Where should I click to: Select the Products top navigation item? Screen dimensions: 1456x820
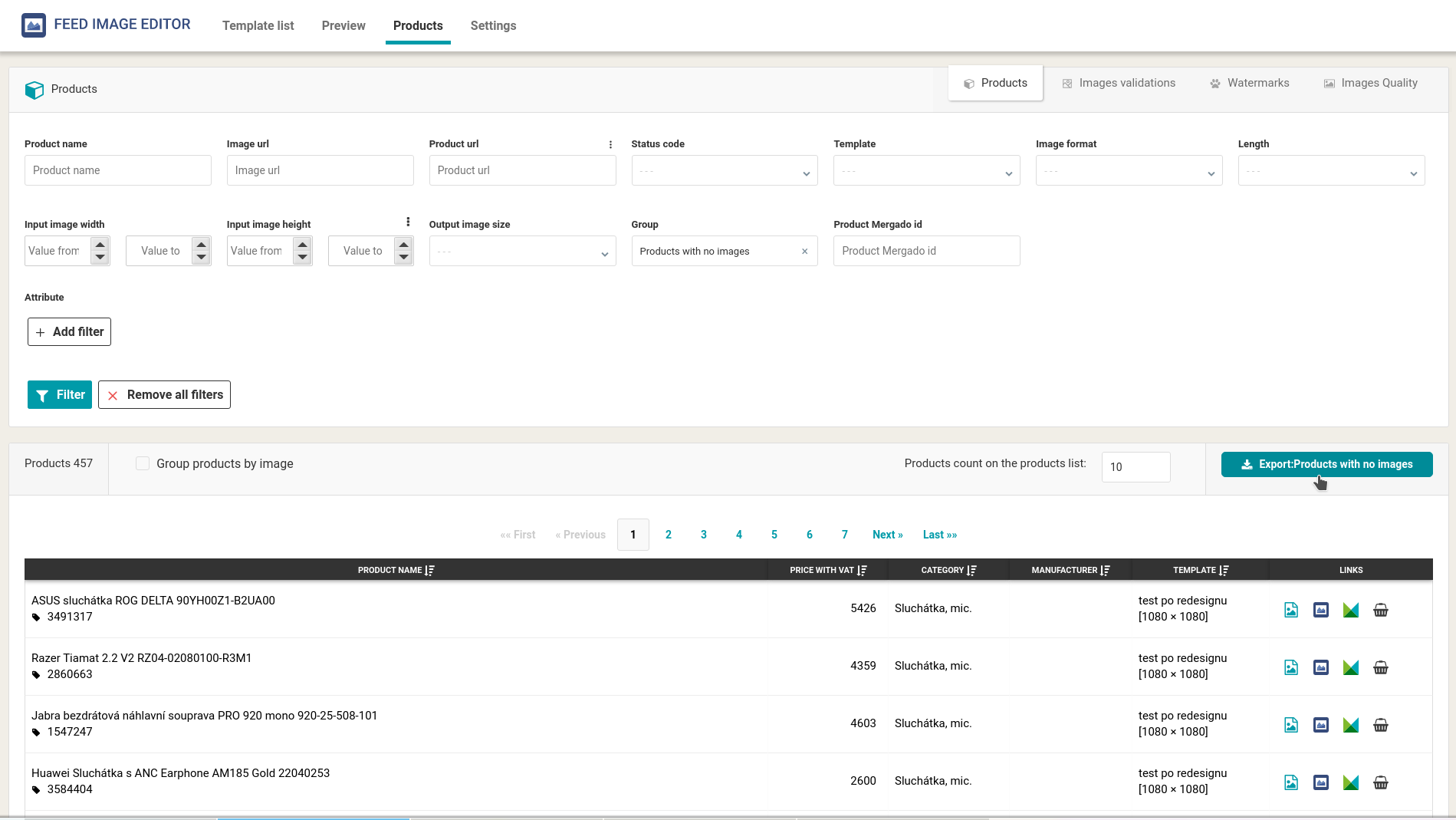418,25
